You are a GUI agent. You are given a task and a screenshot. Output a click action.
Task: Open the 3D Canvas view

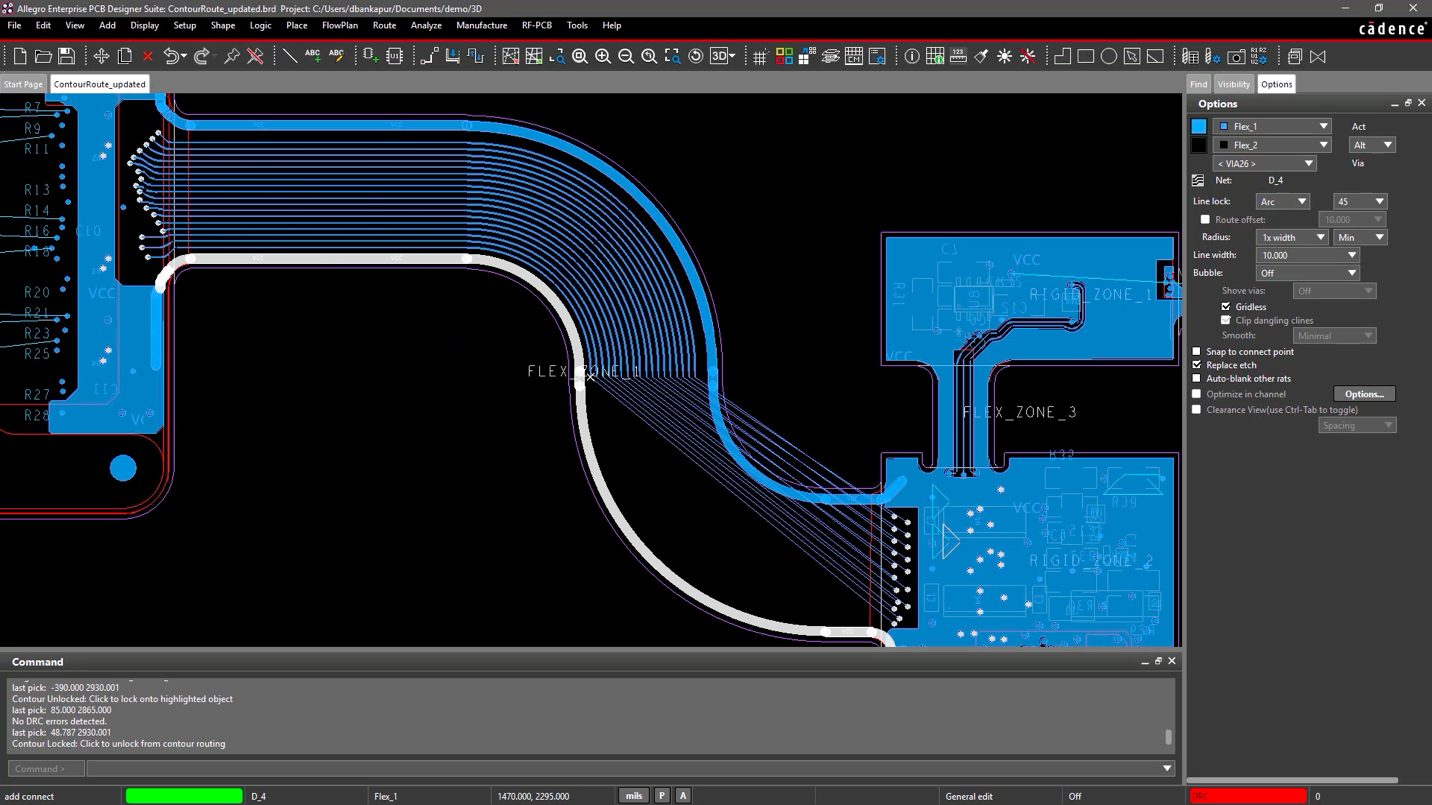click(x=719, y=56)
